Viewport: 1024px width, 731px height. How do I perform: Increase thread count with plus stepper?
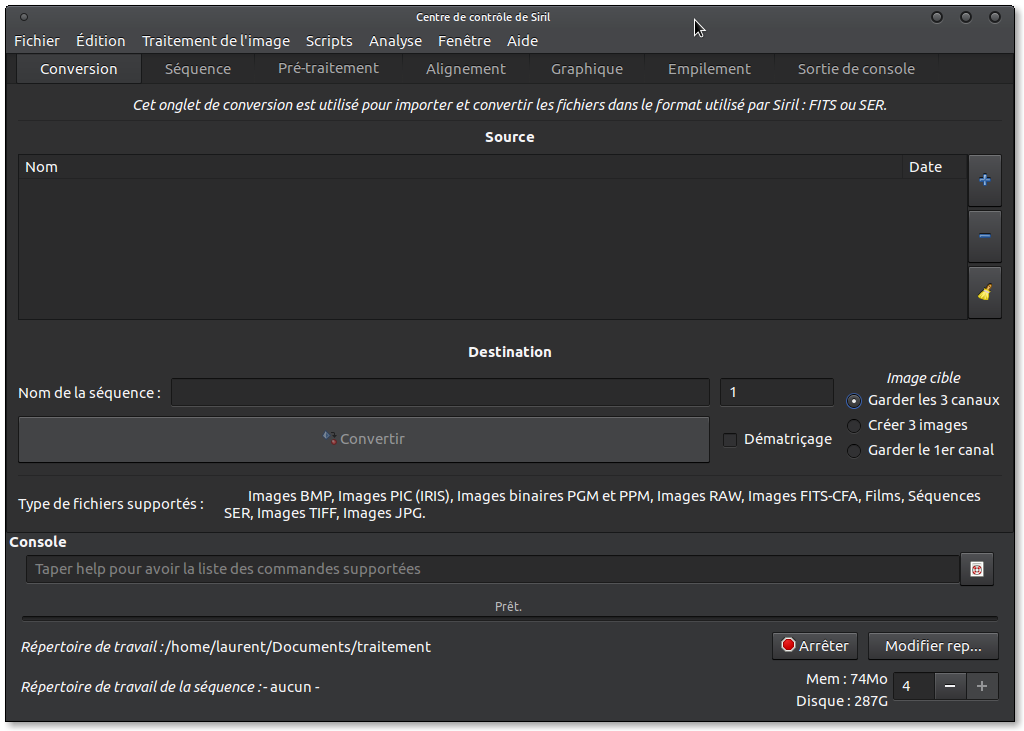(x=982, y=686)
